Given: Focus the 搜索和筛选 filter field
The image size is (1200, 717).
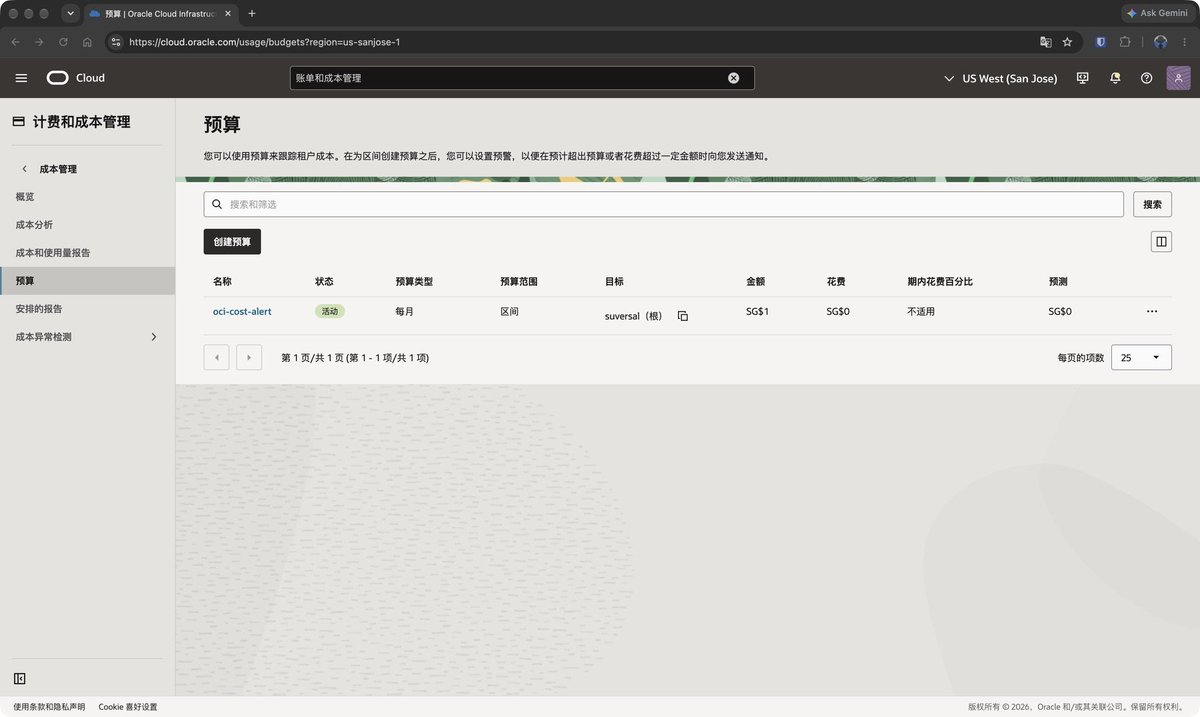Looking at the screenshot, I should coord(664,204).
